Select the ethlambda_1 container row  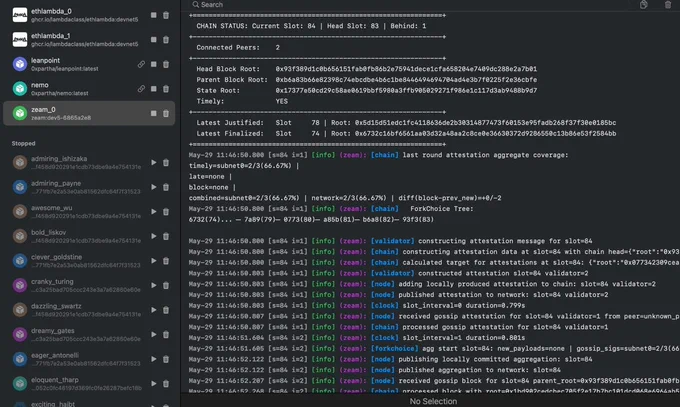pyautogui.click(x=89, y=39)
